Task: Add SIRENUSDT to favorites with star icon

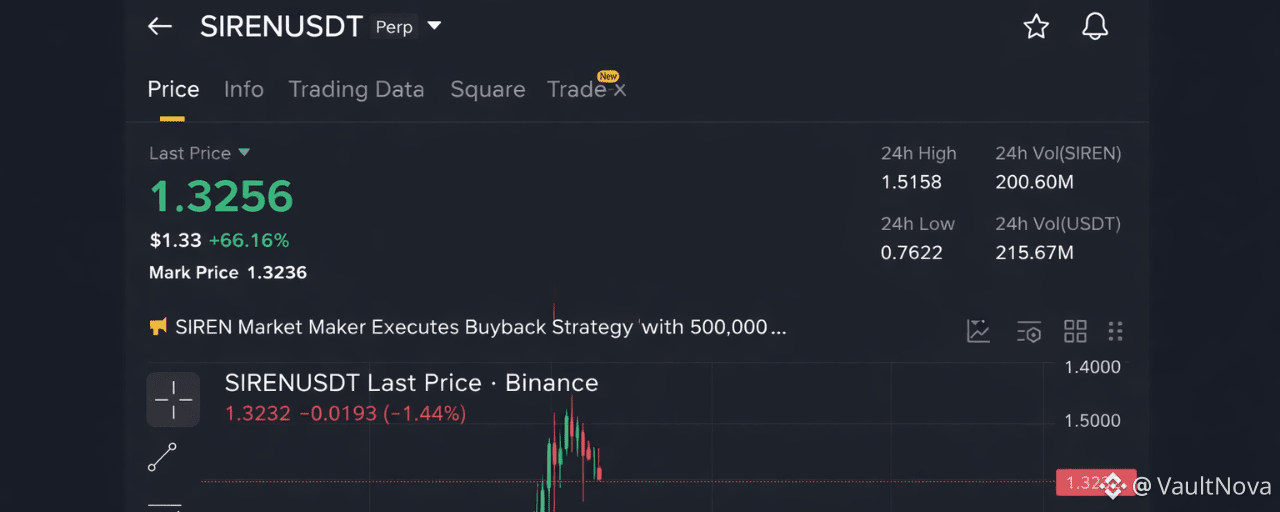Action: click(x=1036, y=27)
